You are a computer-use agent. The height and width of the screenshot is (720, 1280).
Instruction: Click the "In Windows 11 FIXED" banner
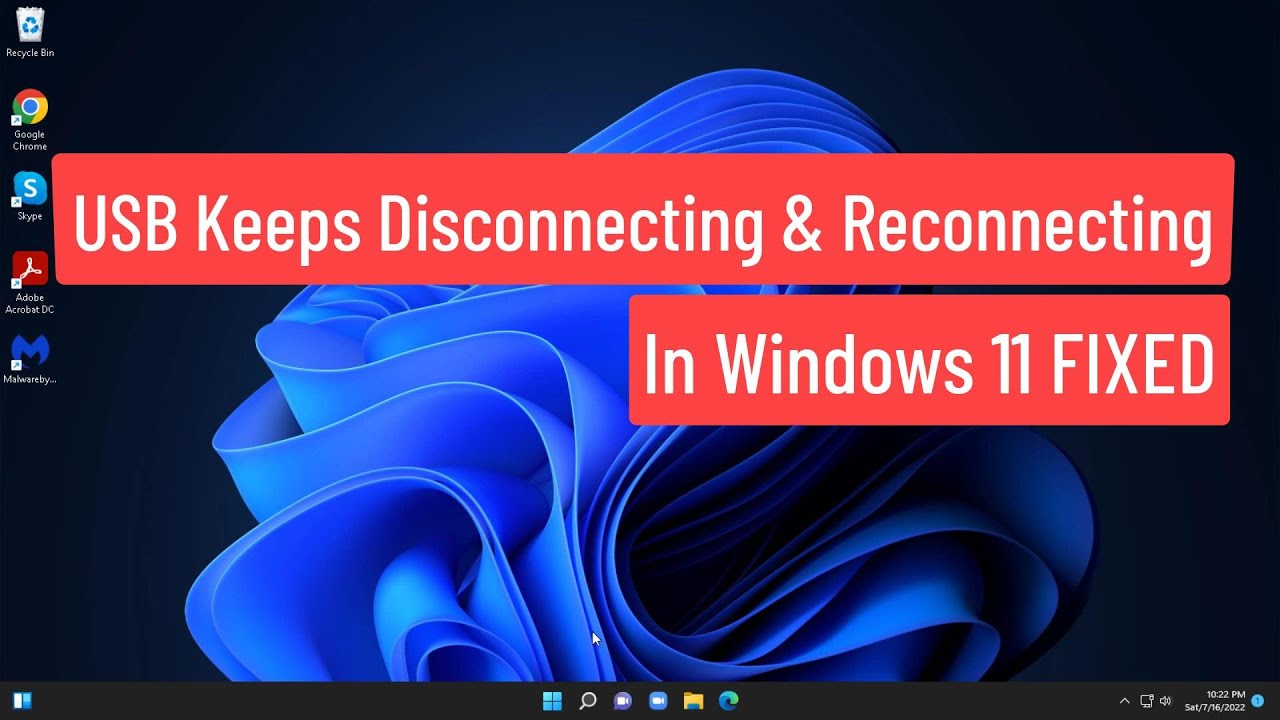928,360
